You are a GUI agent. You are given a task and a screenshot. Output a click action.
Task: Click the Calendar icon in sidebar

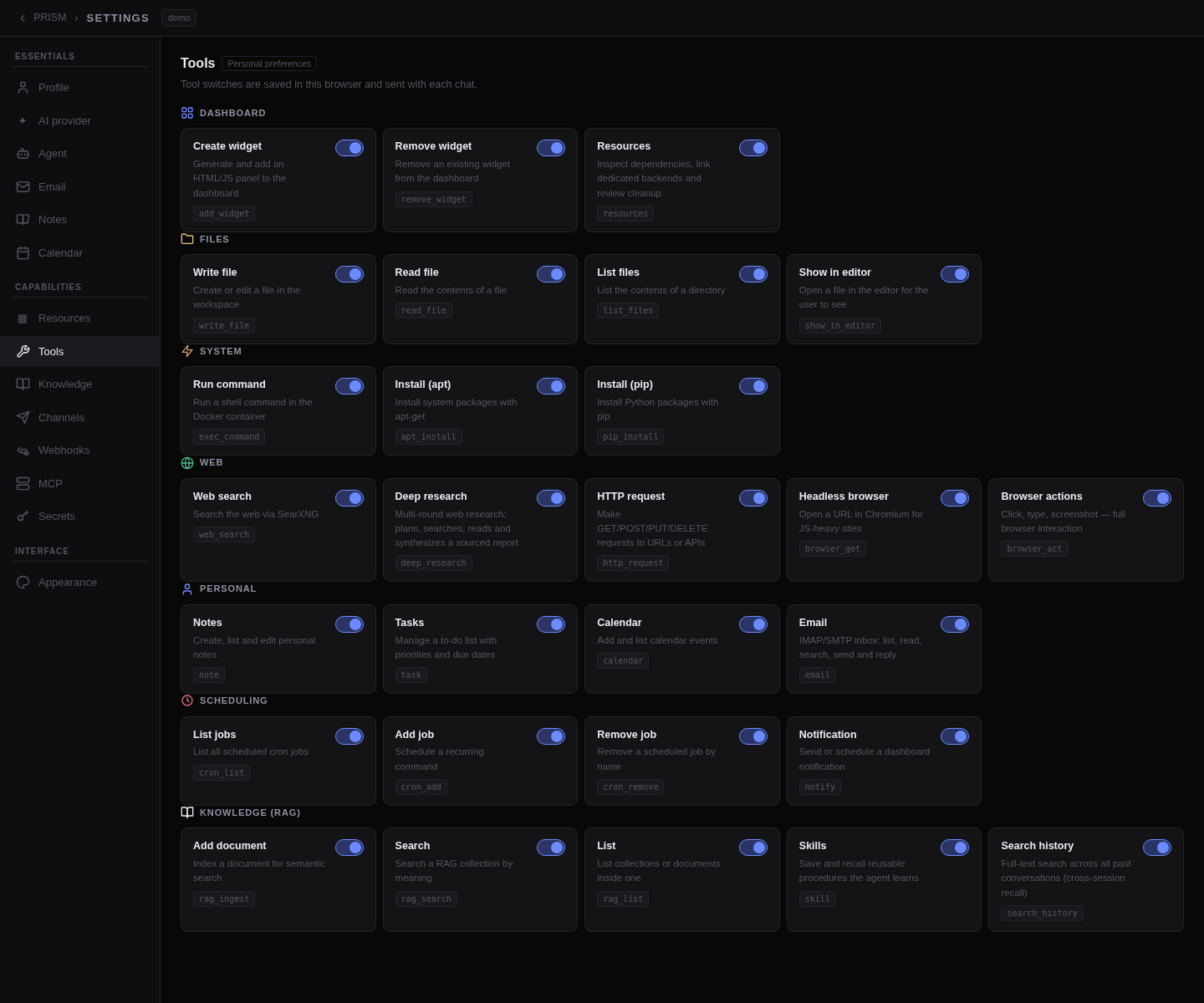point(23,253)
